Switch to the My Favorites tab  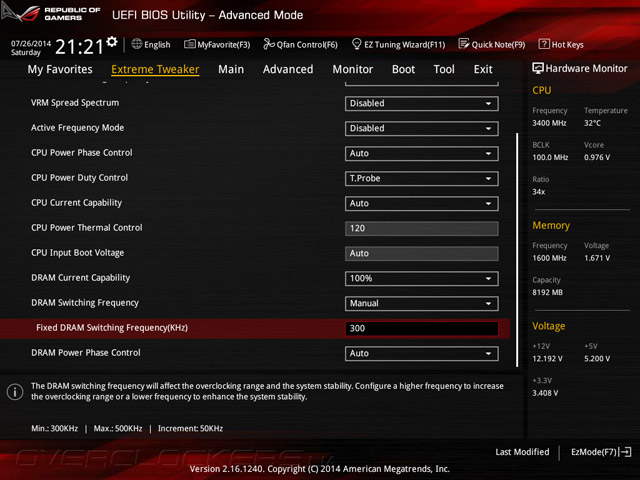pyautogui.click(x=60, y=69)
